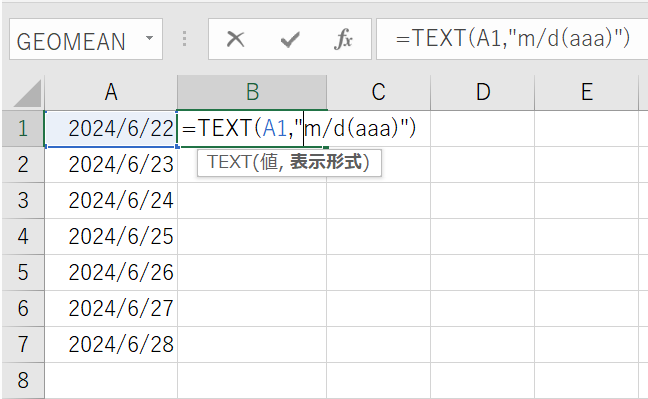Screen dimensions: 648x399
Task: Confirm the formula with checkmark icon
Action: point(290,40)
